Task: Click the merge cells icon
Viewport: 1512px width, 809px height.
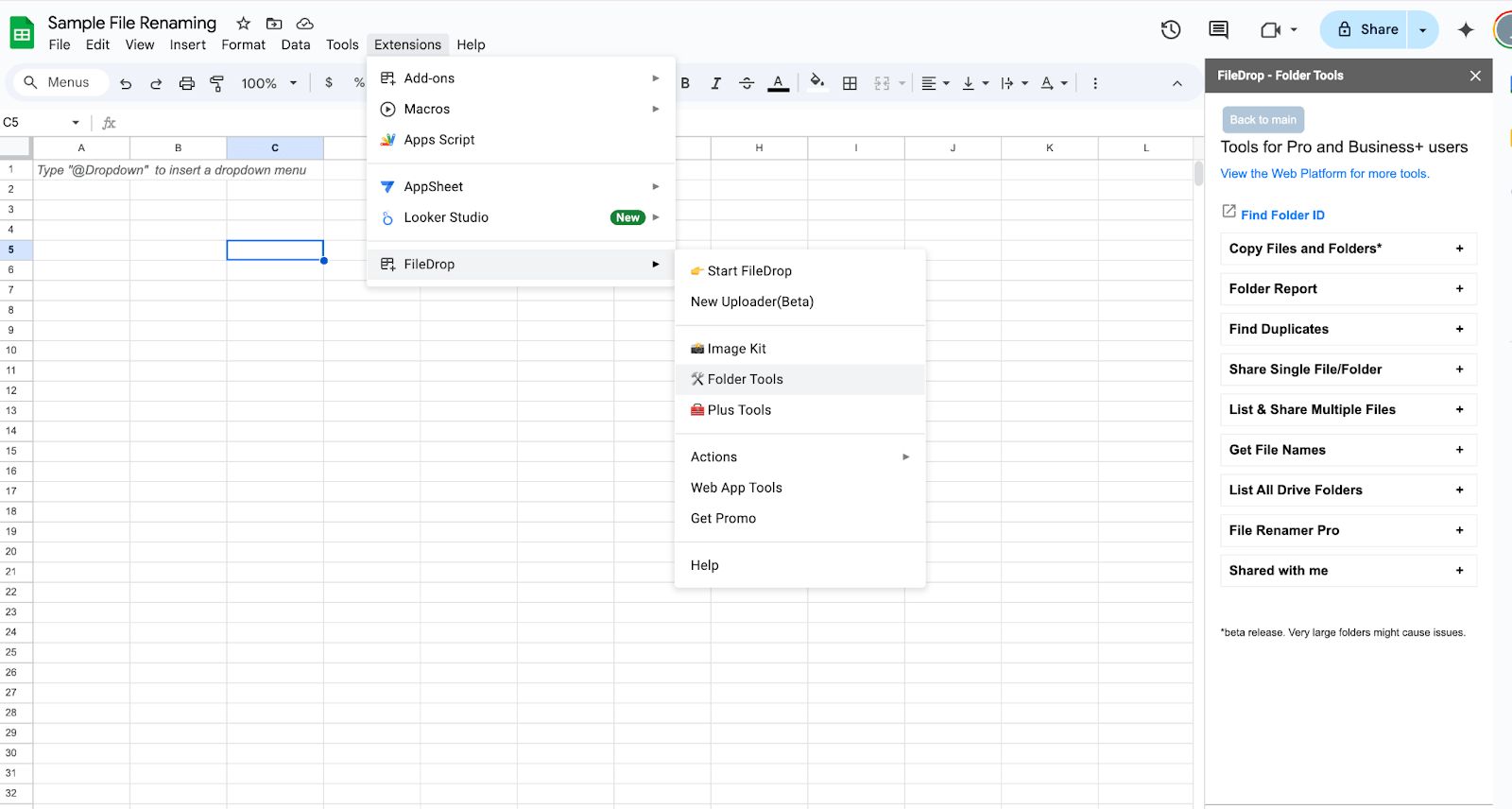Action: pos(882,83)
